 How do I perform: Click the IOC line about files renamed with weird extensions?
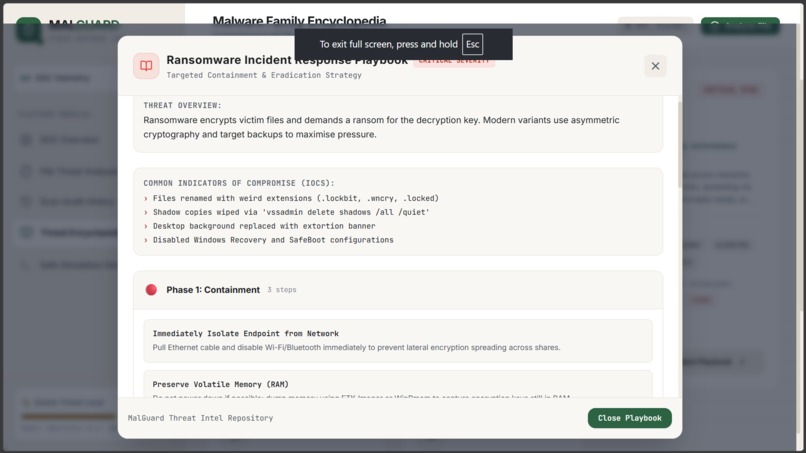pyautogui.click(x=296, y=198)
